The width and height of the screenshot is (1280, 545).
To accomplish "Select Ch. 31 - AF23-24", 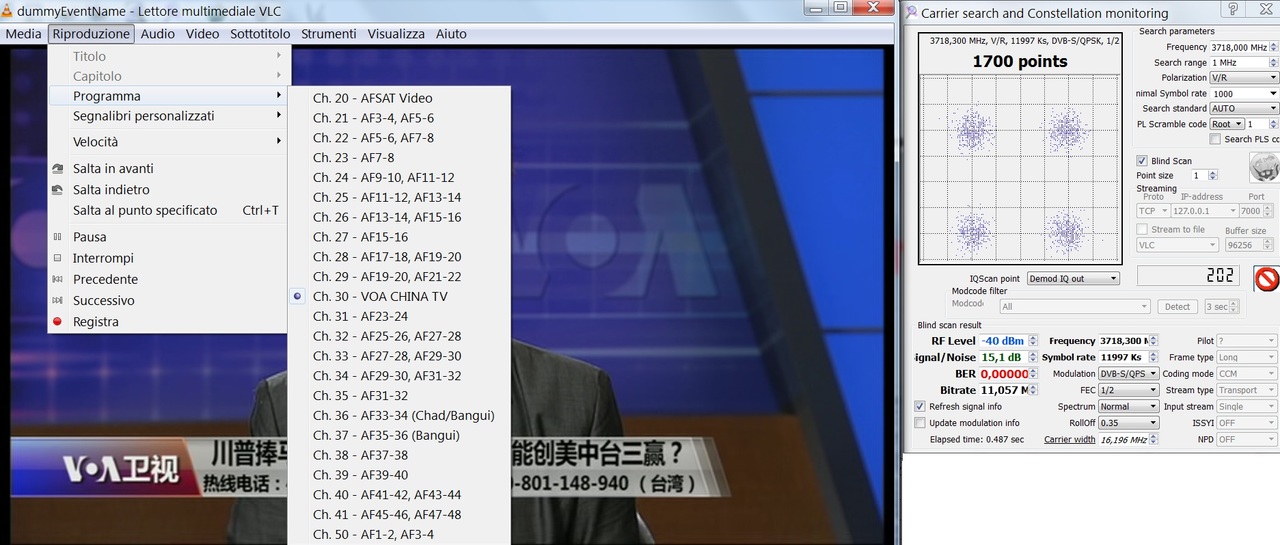I will click(399, 316).
